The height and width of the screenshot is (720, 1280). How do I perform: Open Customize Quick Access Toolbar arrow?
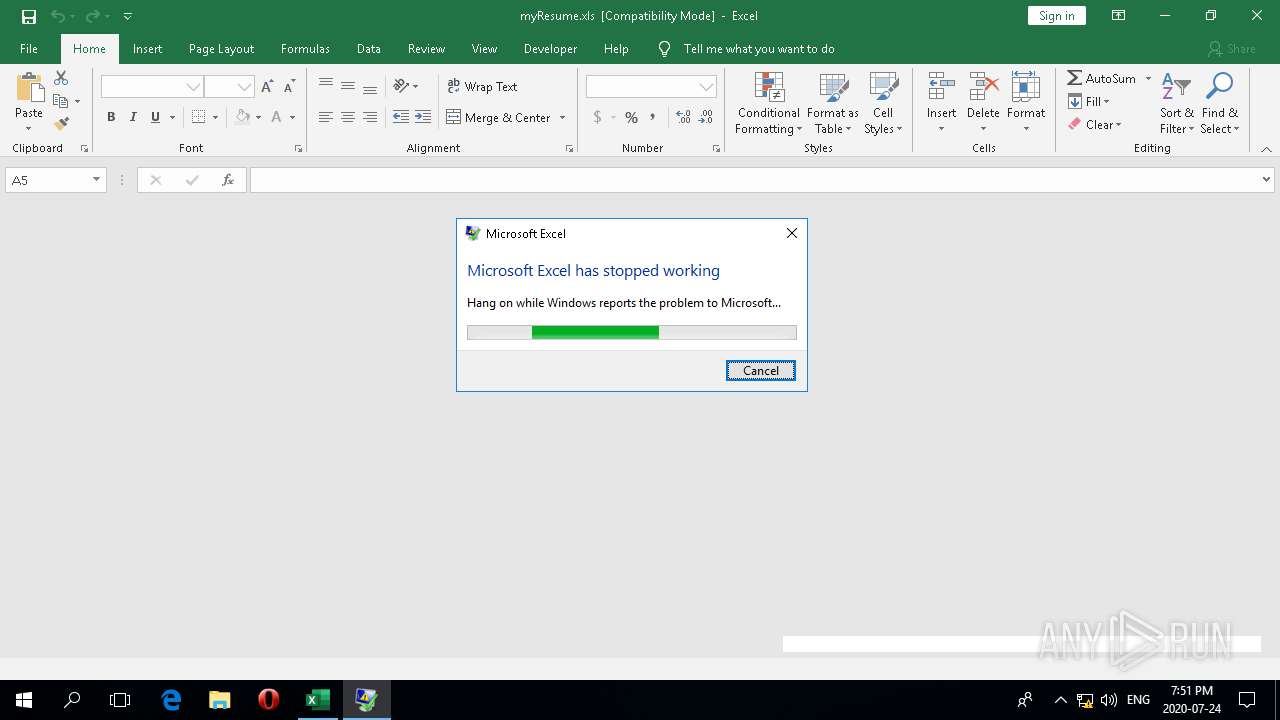click(x=128, y=16)
